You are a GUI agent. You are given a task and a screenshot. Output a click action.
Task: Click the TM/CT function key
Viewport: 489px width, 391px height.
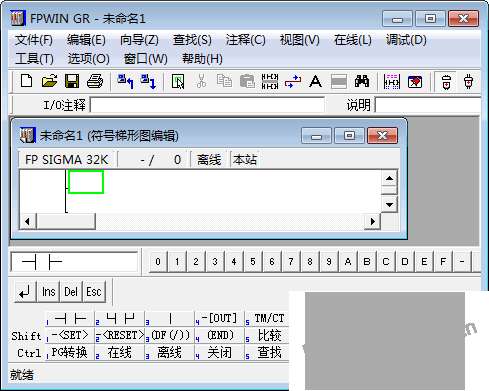point(267,318)
